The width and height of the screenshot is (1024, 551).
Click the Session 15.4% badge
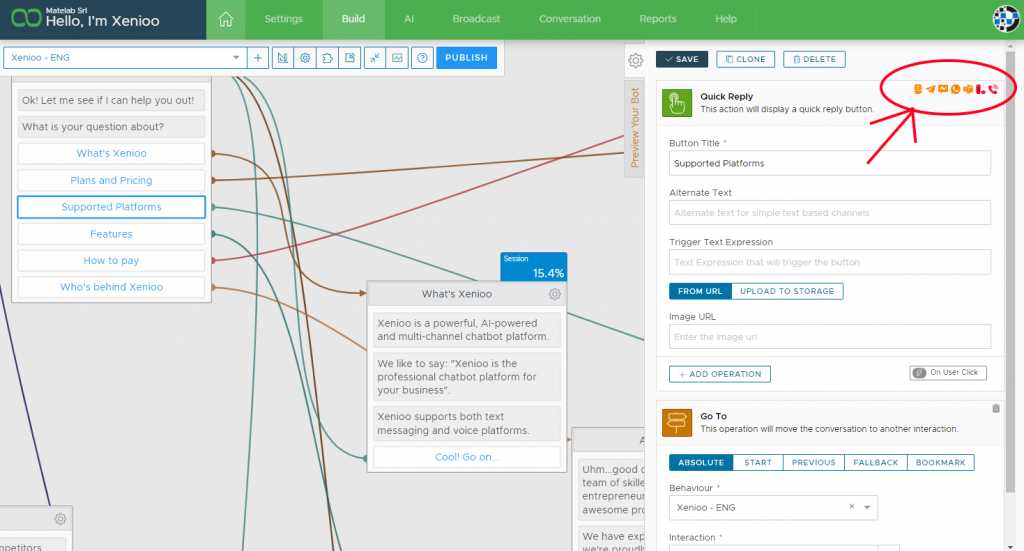coord(534,267)
